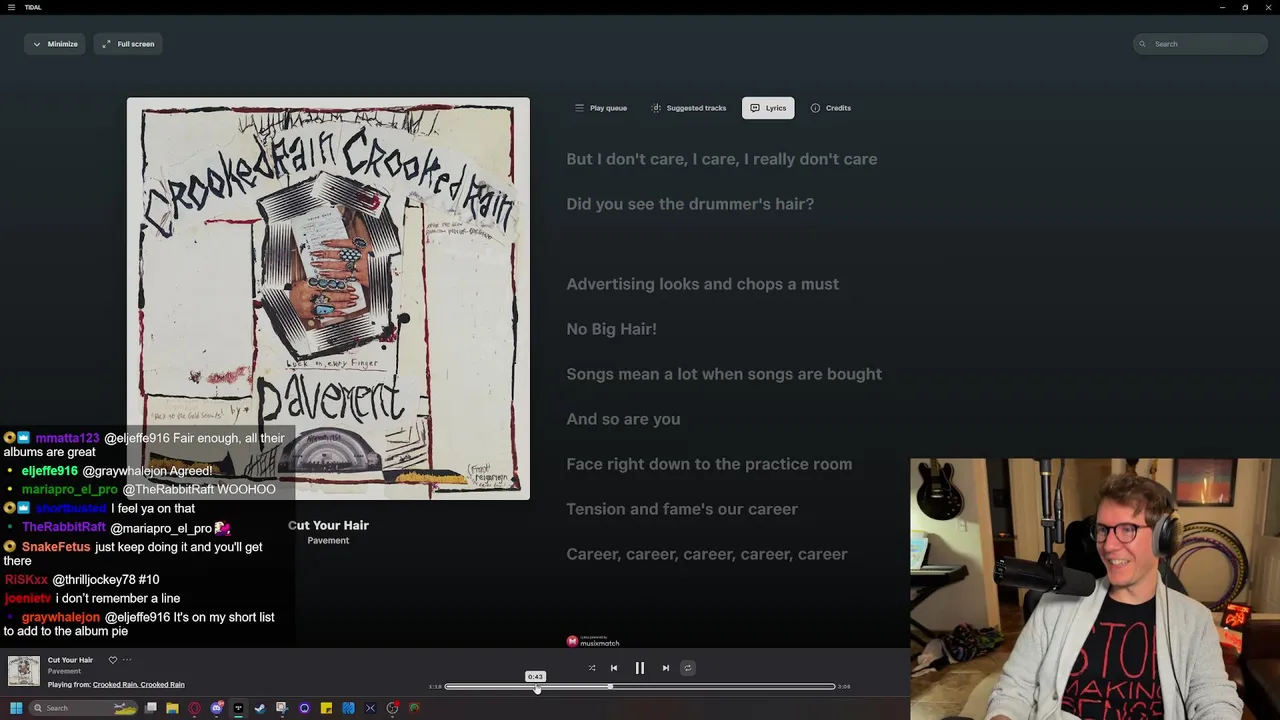Image resolution: width=1280 pixels, height=720 pixels.
Task: Click the chat username TheRabbitRaft
Action: coord(64,527)
